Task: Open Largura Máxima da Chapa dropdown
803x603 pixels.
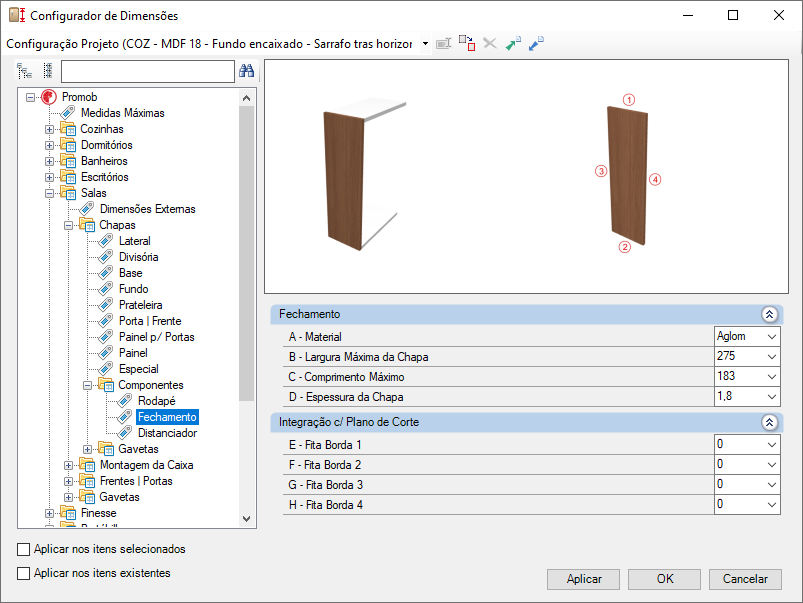Action: point(772,357)
